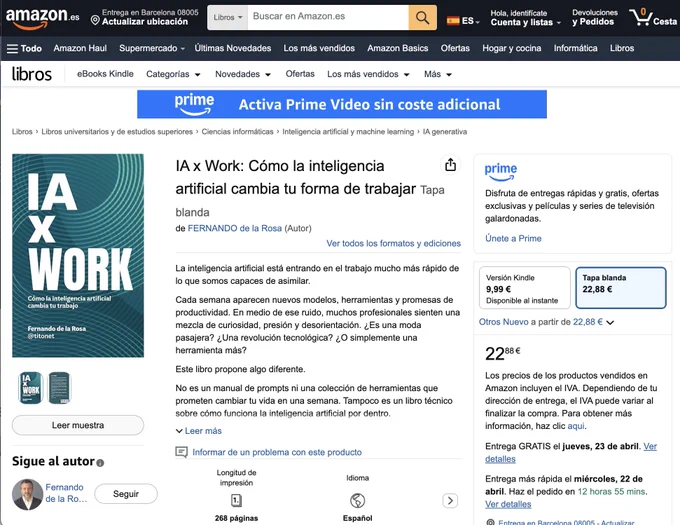
Task: Expand the Supermercado menu
Action: pos(152,48)
